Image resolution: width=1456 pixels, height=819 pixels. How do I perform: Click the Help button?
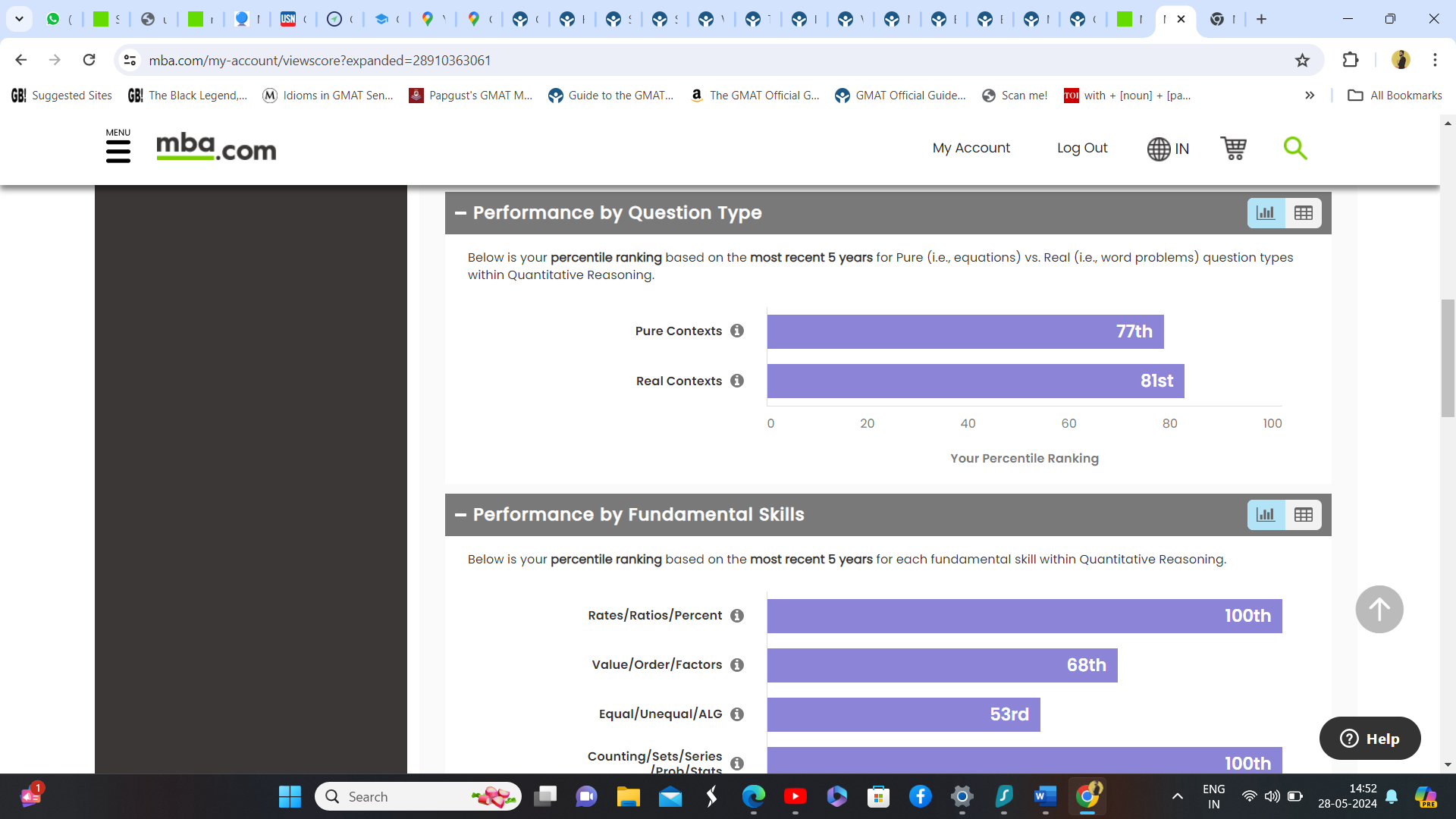(x=1370, y=739)
